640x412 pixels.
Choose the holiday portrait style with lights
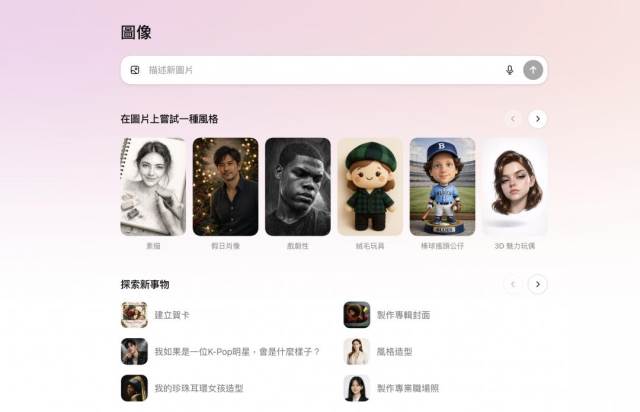pyautogui.click(x=225, y=187)
